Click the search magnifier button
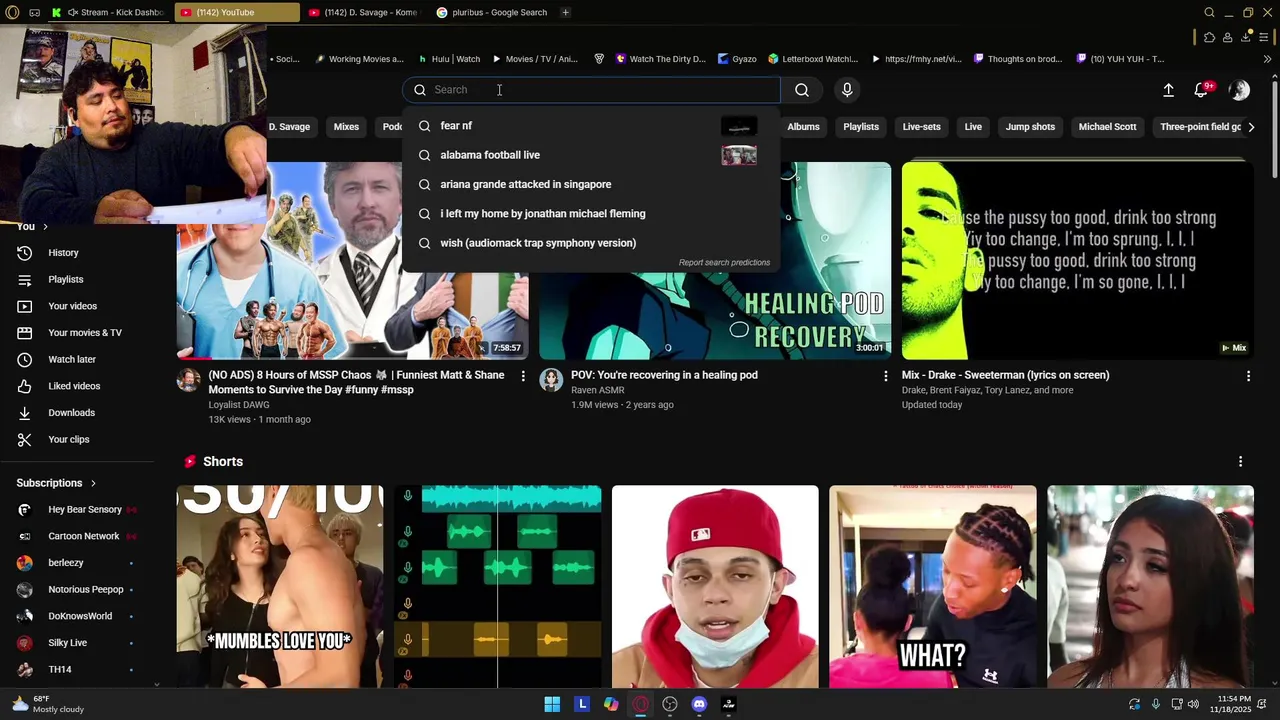Image resolution: width=1280 pixels, height=720 pixels. click(802, 90)
